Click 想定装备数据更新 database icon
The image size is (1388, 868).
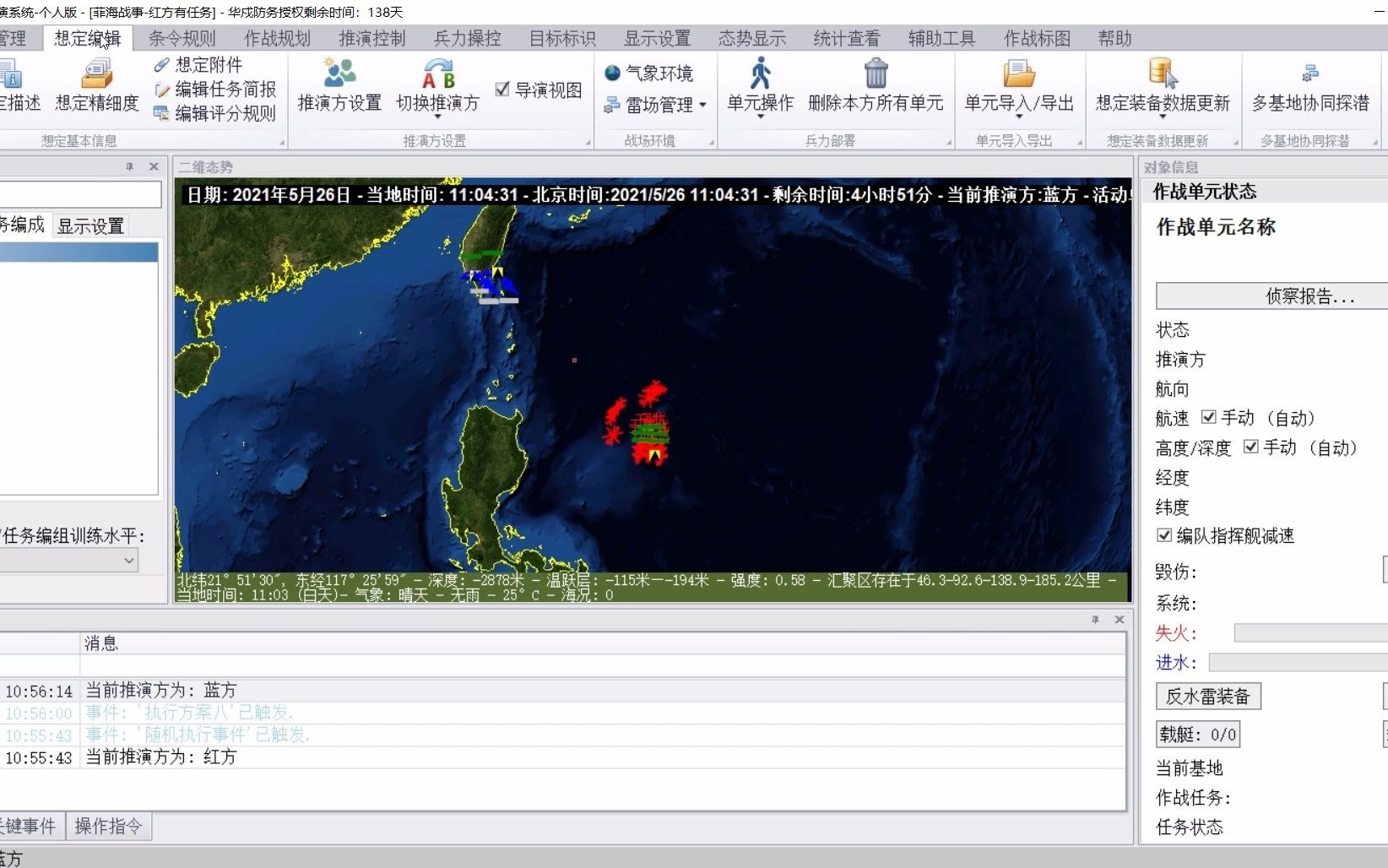(1163, 73)
